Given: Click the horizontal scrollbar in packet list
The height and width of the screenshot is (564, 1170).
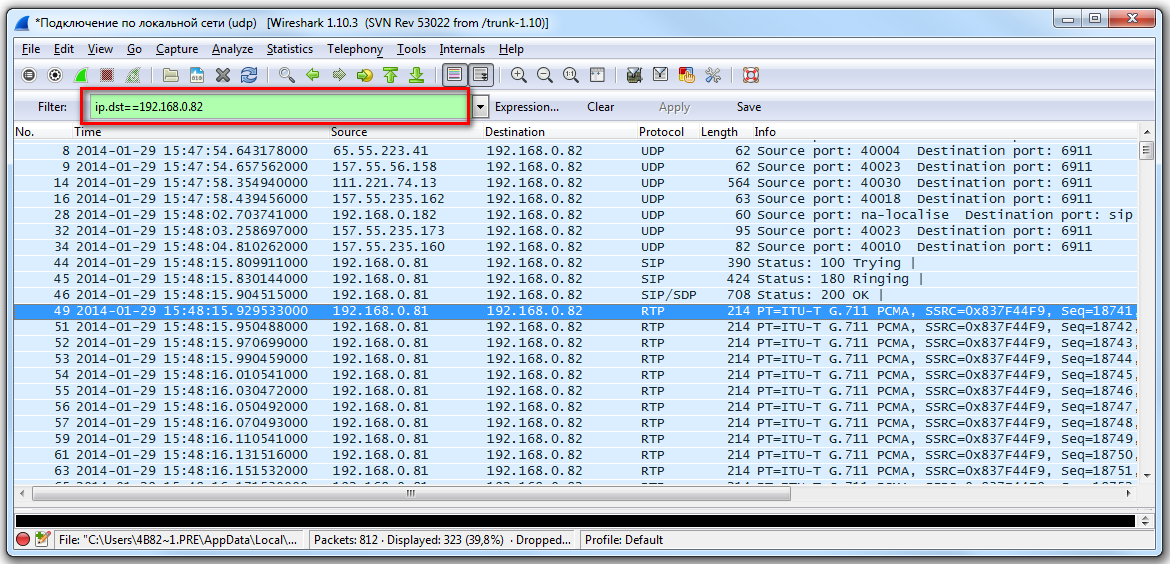Looking at the screenshot, I should [410, 493].
